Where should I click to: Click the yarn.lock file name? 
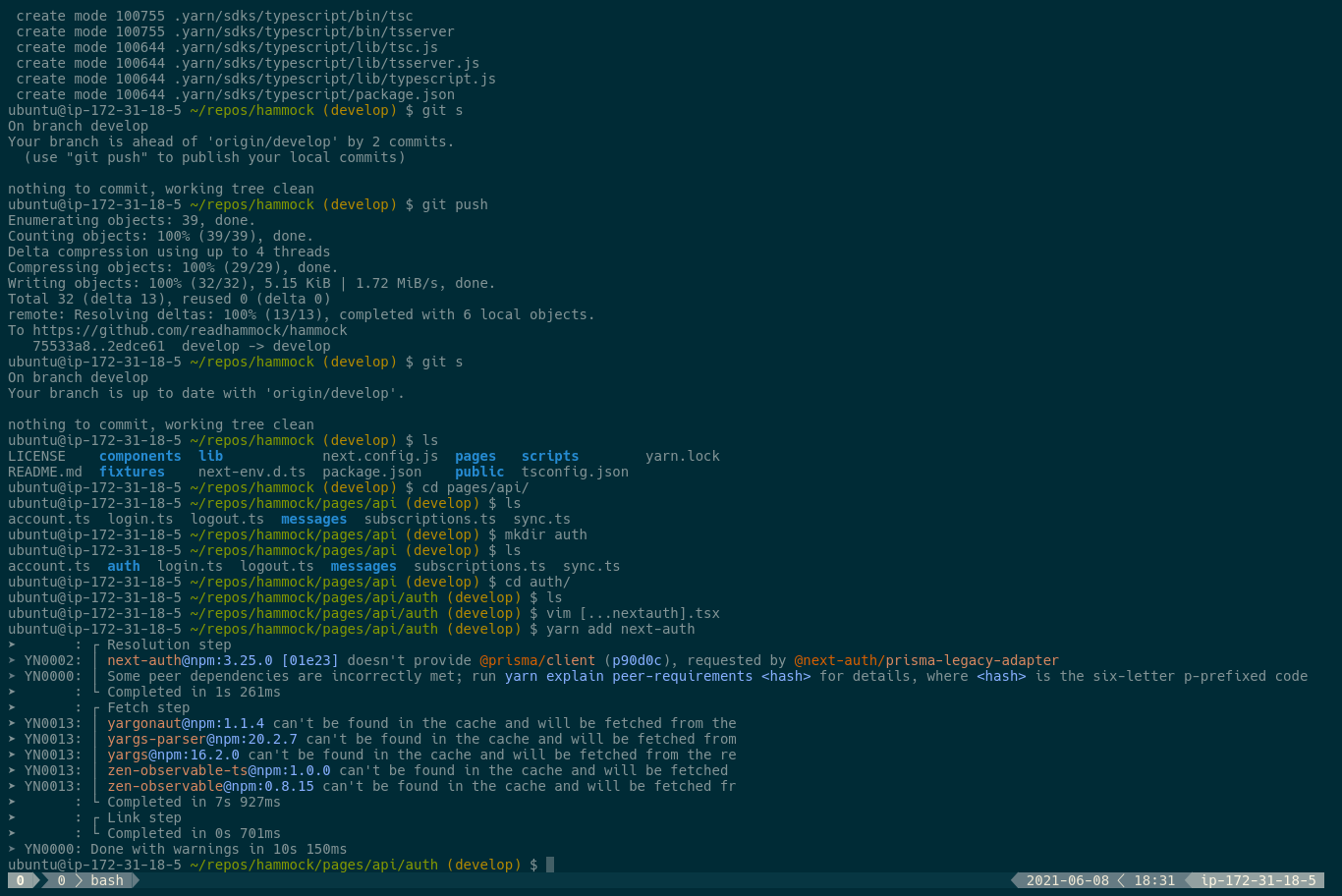click(683, 456)
